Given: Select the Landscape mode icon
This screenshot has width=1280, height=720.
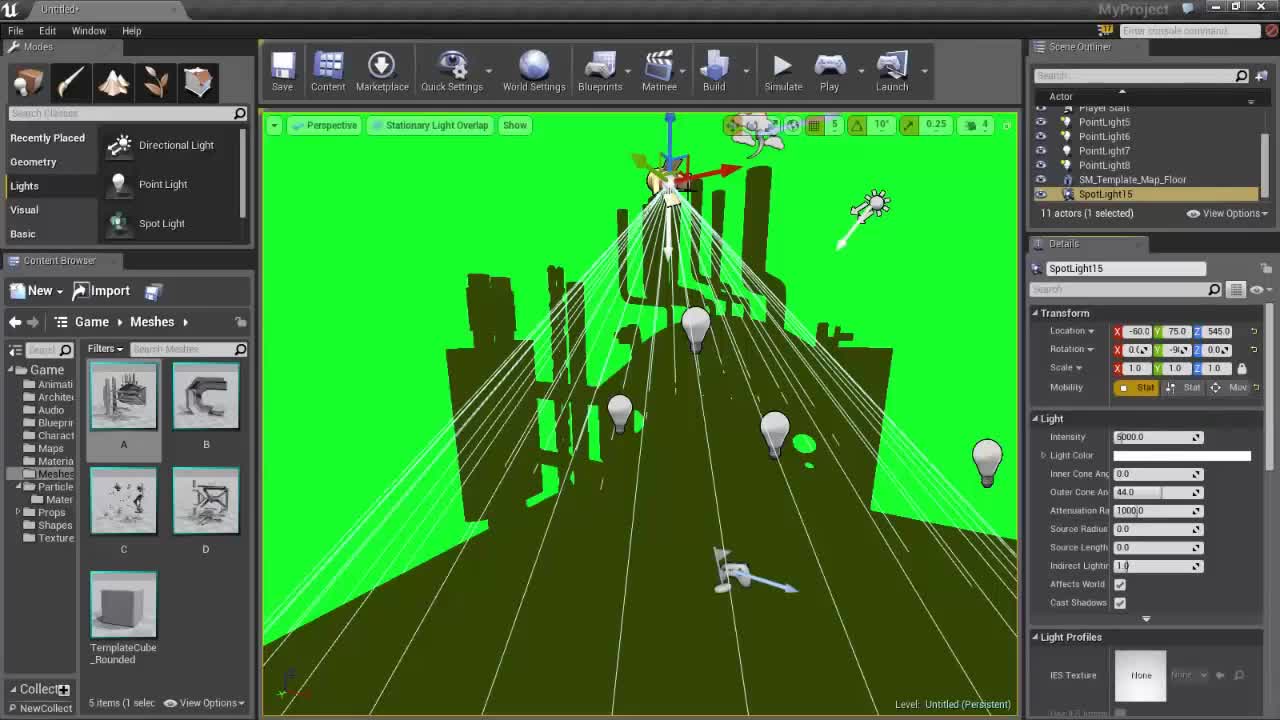Looking at the screenshot, I should pyautogui.click(x=113, y=82).
